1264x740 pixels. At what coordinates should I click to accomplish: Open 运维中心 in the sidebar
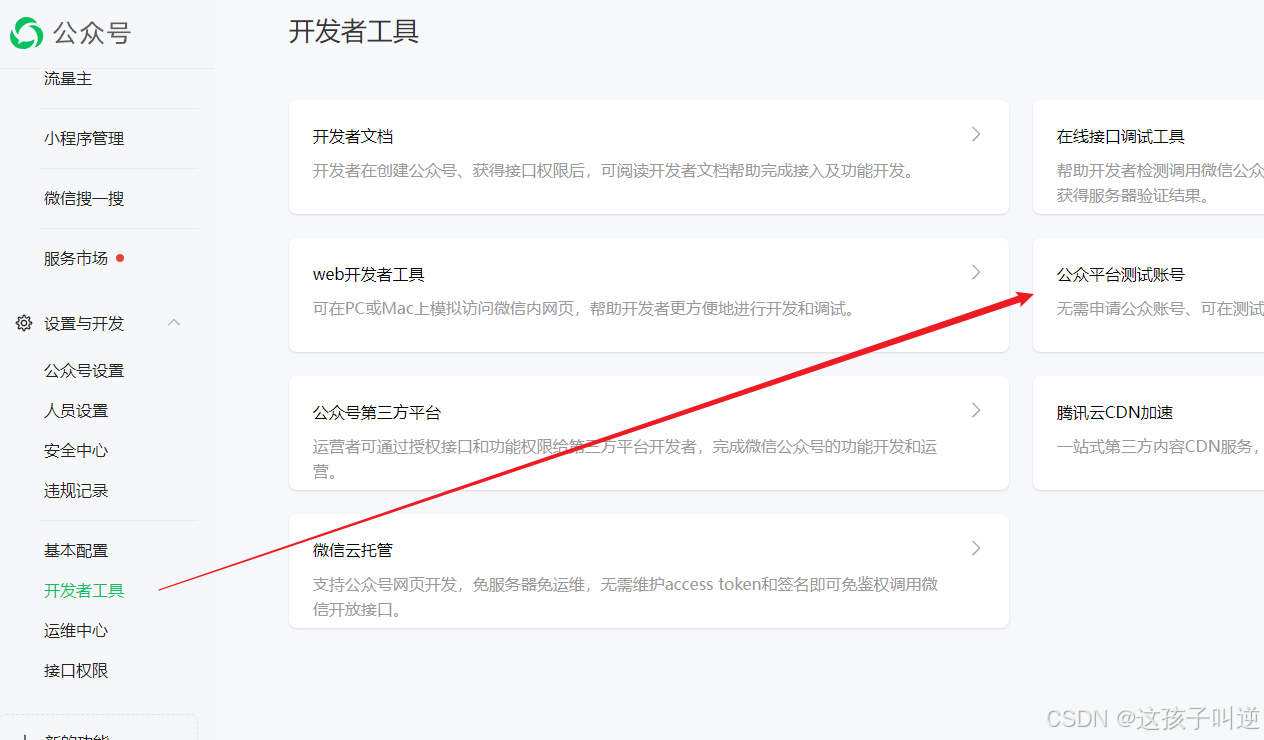tap(76, 630)
